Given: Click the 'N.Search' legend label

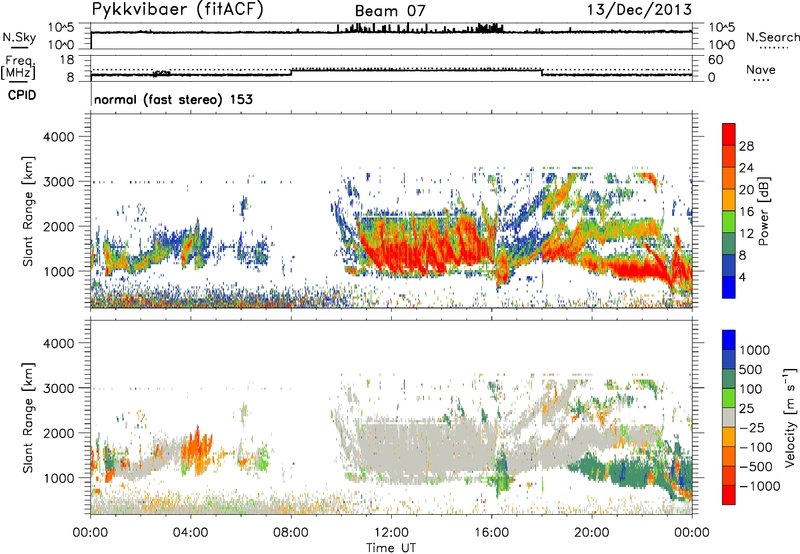Looking at the screenshot, I should [x=772, y=37].
